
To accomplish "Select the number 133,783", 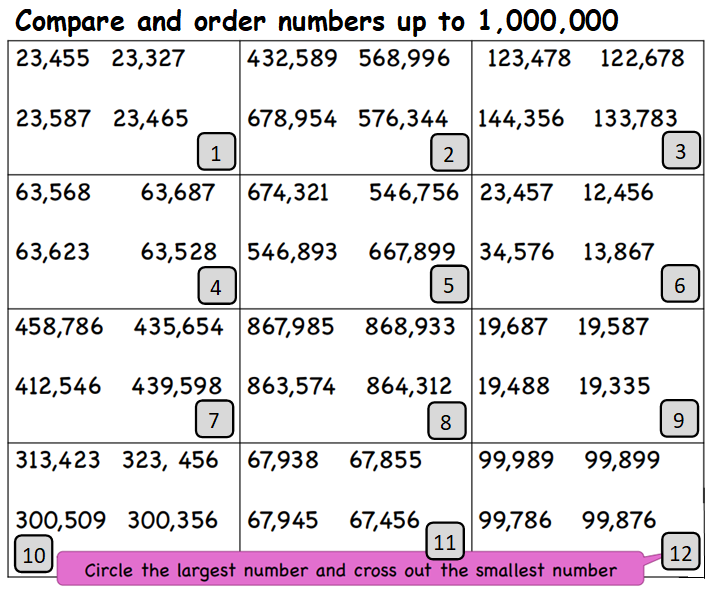I will coord(636,119).
